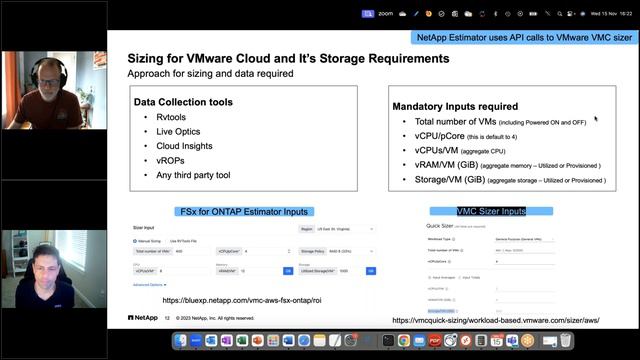Open Google Chrome from the dock
This screenshot has width=640, height=360.
coord(404,341)
